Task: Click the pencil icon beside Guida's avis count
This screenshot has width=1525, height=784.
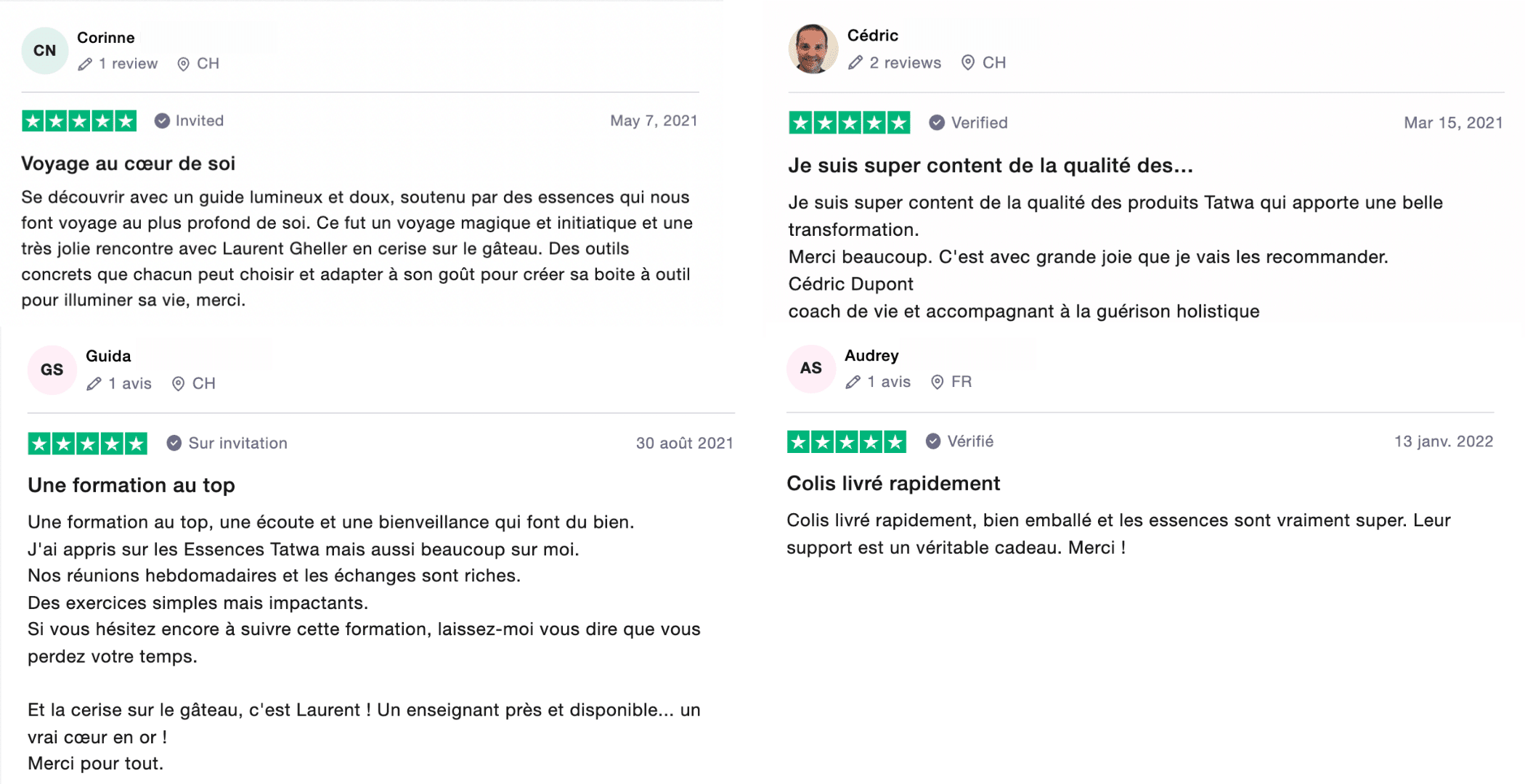Action: click(x=94, y=384)
